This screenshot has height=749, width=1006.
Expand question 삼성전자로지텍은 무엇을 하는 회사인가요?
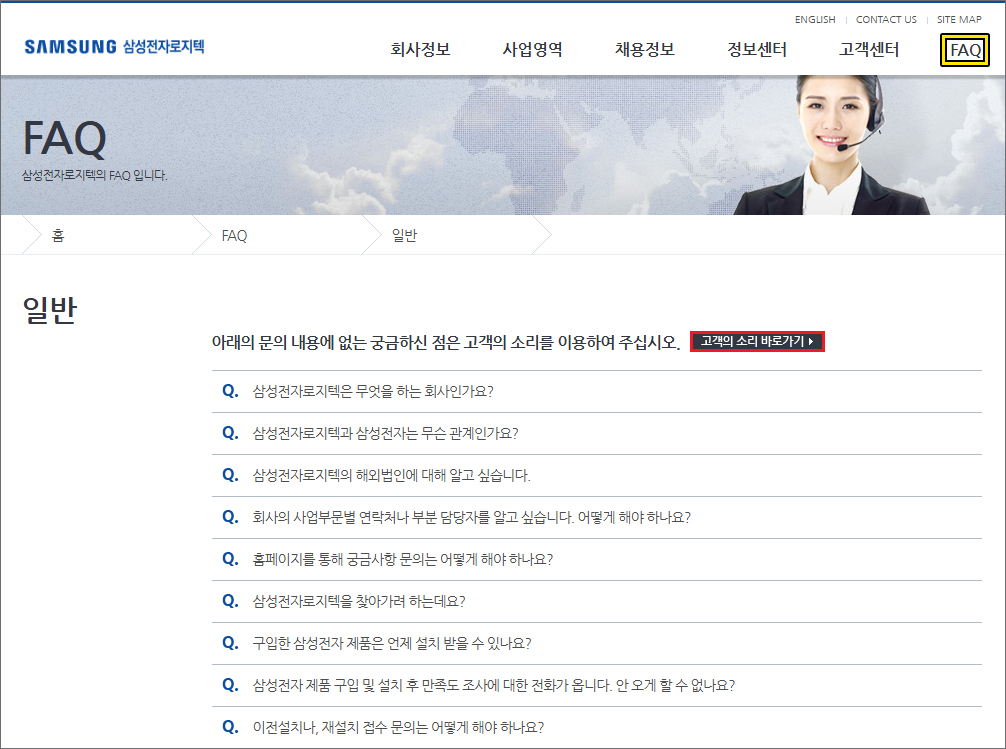(x=597, y=392)
